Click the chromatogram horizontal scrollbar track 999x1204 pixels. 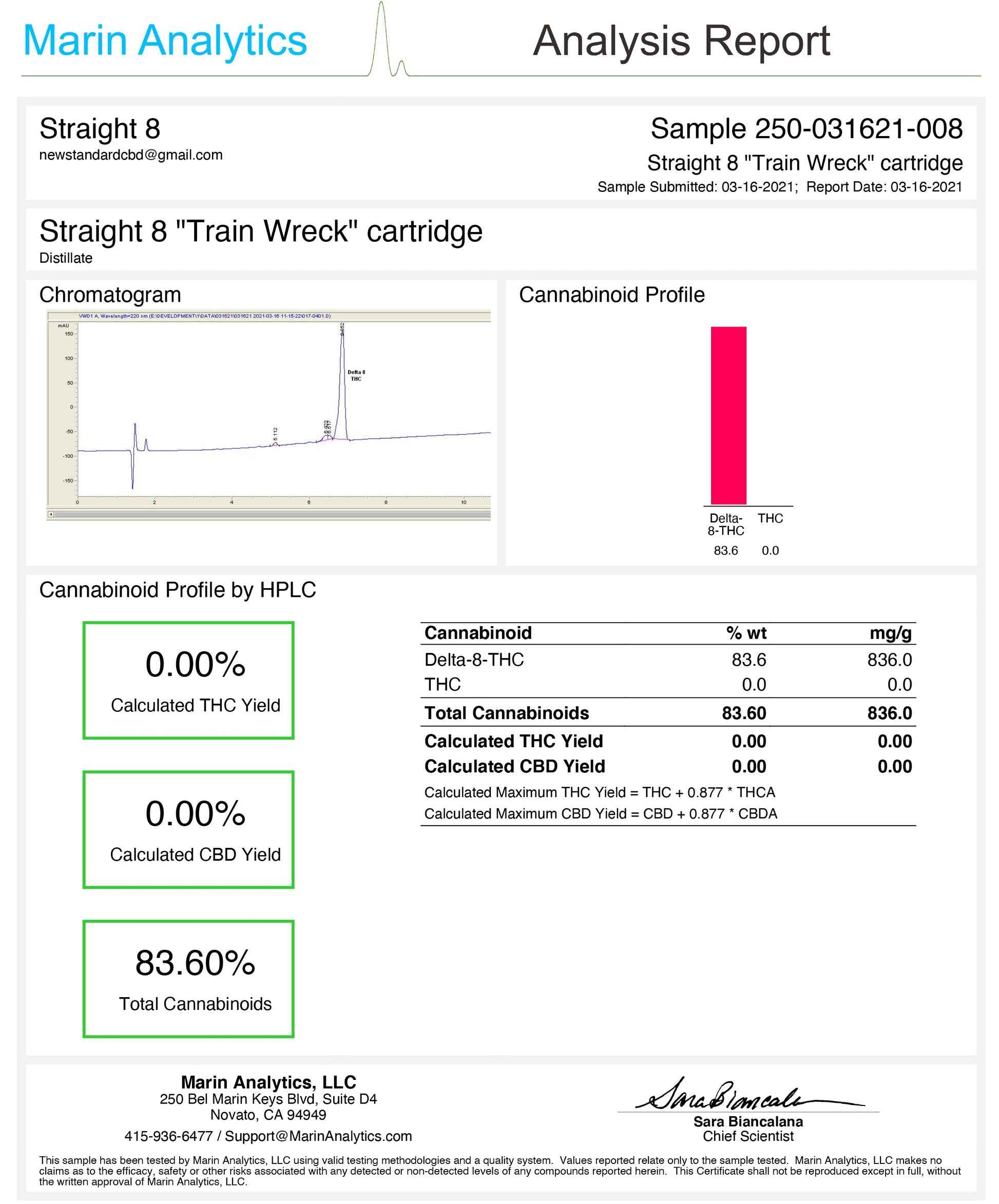(x=270, y=514)
